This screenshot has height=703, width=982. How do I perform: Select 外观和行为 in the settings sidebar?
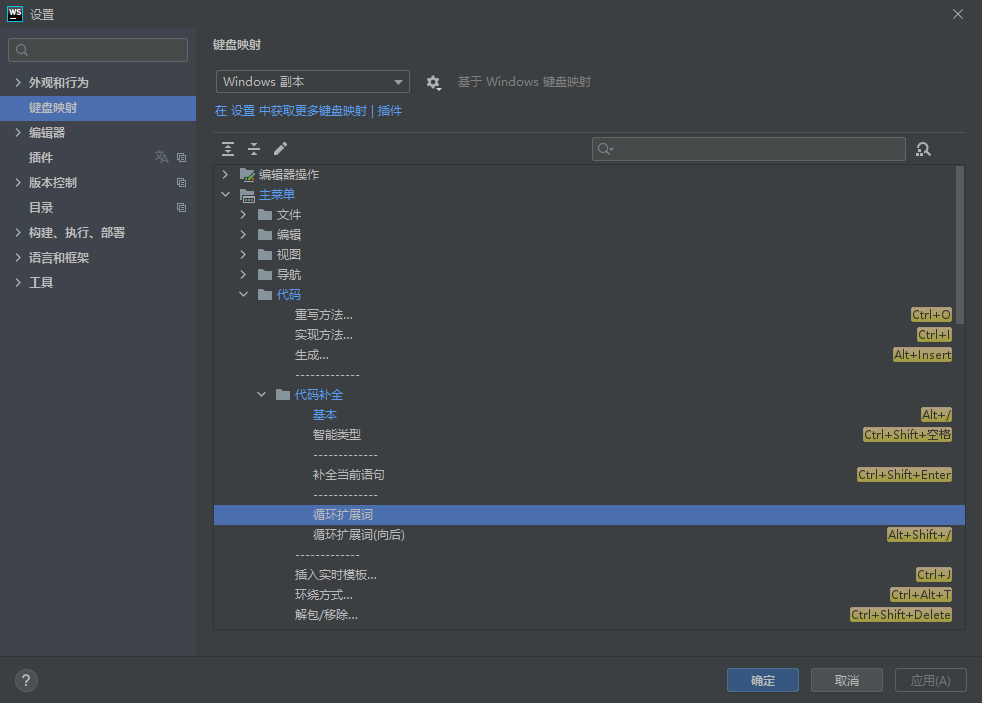click(x=60, y=84)
